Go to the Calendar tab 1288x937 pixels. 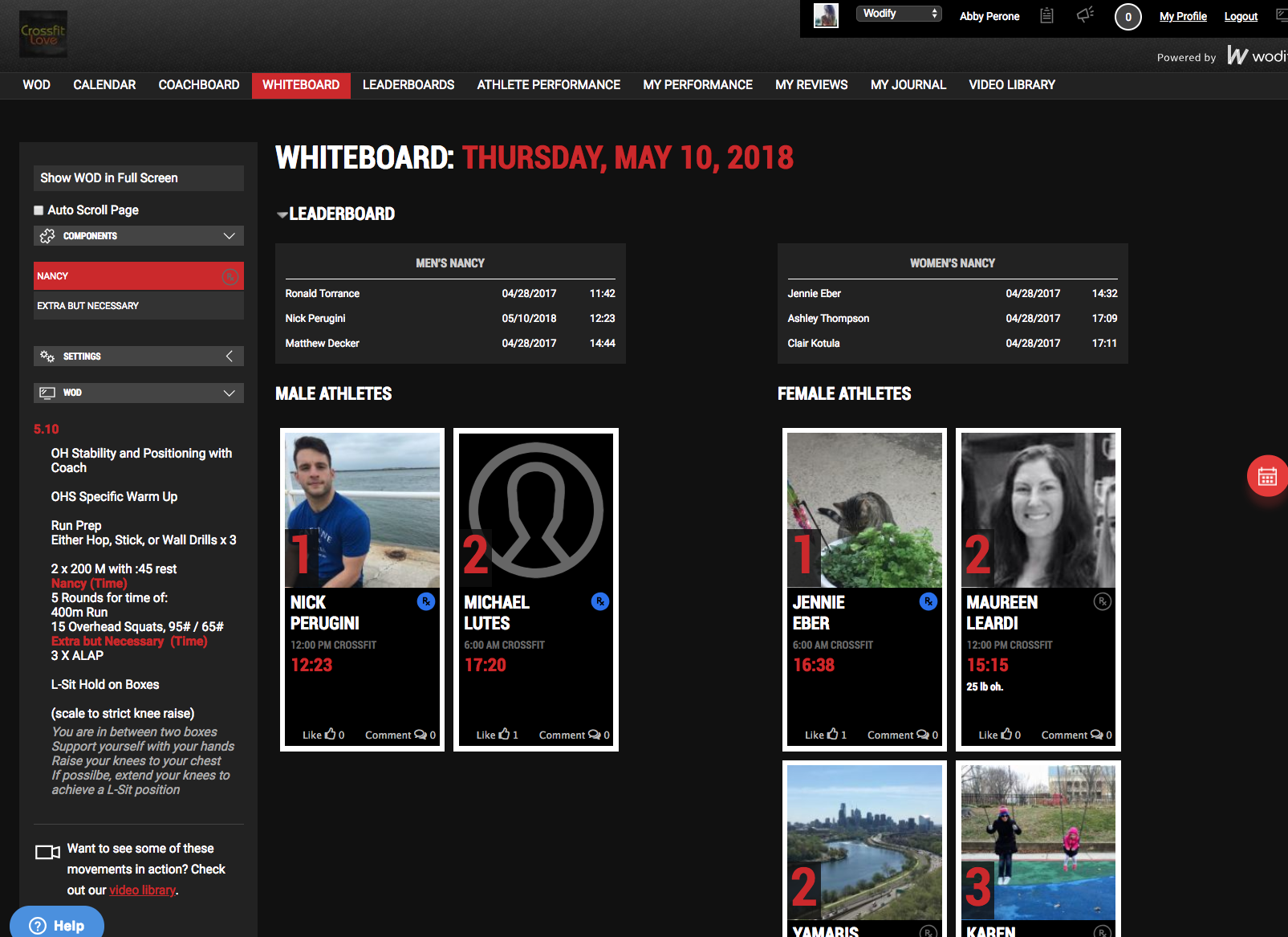(104, 85)
